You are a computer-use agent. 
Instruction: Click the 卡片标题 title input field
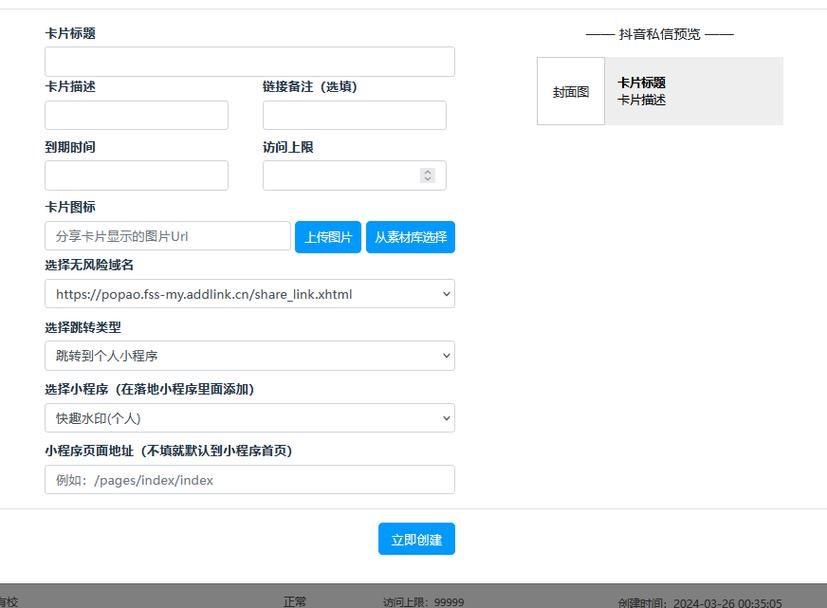coord(249,61)
